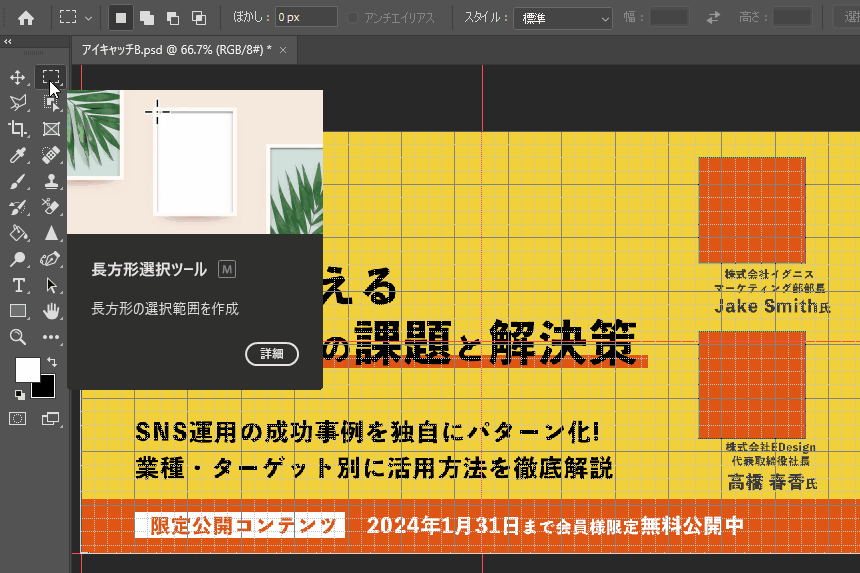Click the '株式会社イグニス' company text

coord(769,274)
